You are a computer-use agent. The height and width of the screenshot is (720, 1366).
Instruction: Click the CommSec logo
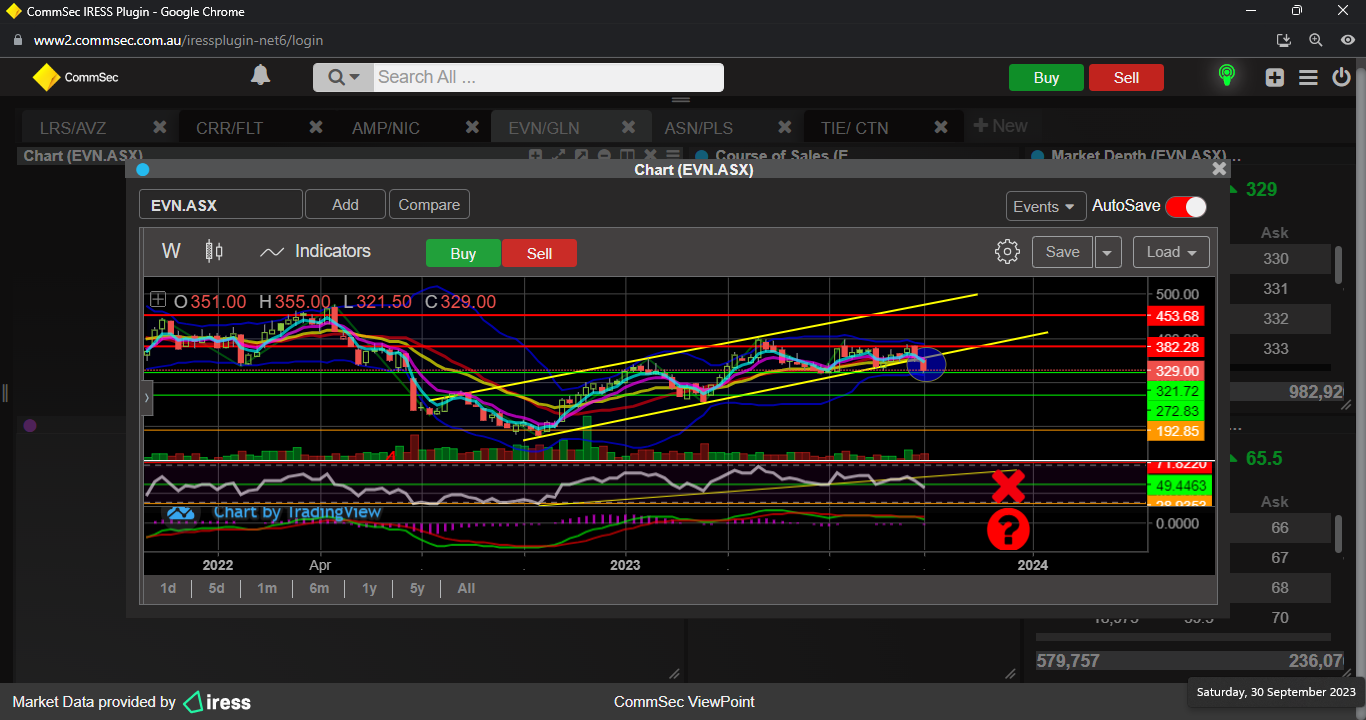click(76, 77)
